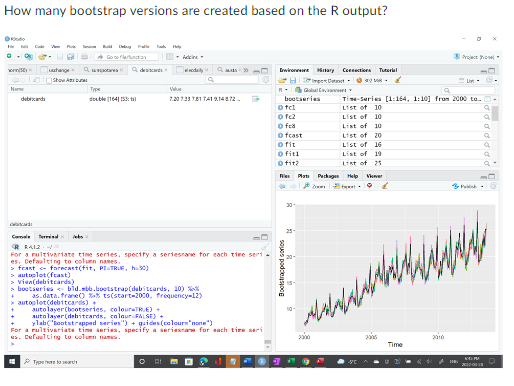Switch to the Packages tab
The height and width of the screenshot is (386, 514).
coord(328,176)
